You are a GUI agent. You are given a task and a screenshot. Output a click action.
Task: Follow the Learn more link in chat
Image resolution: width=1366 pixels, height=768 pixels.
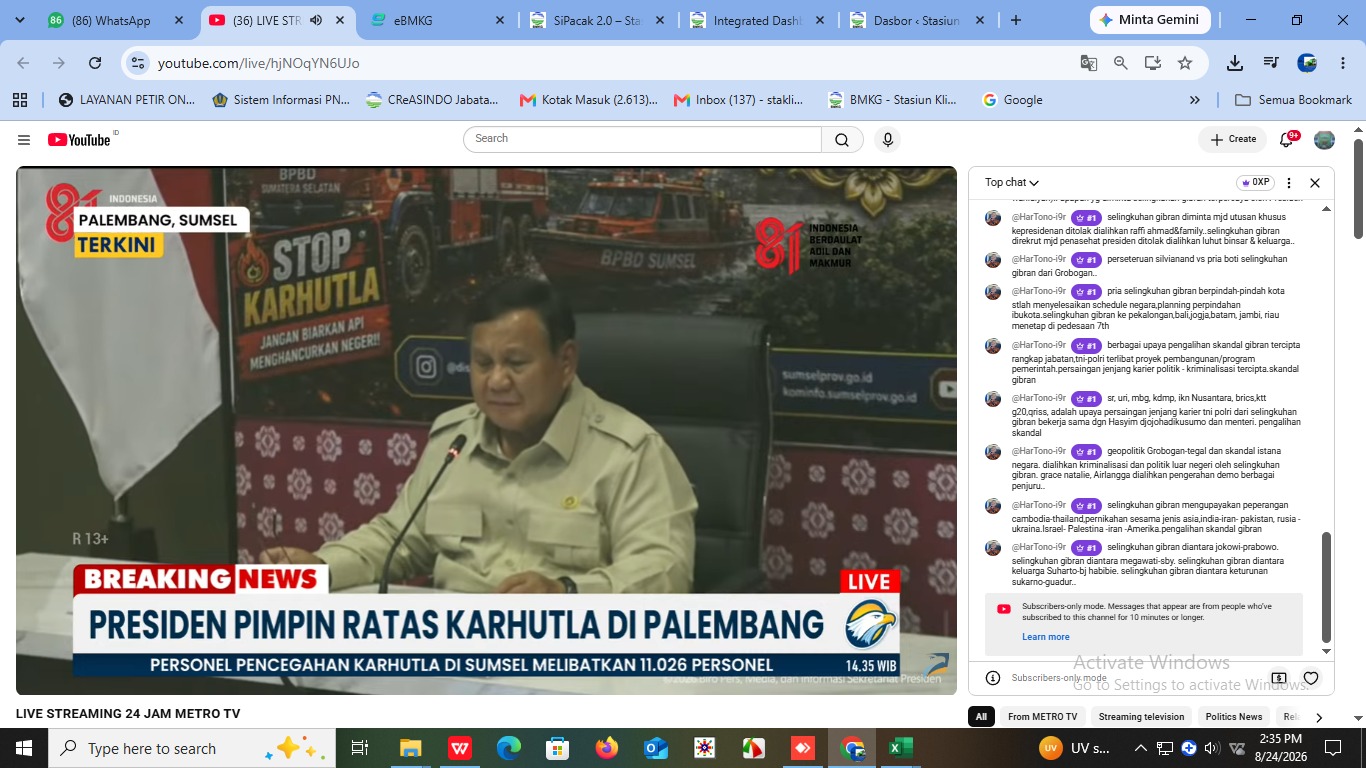[1046, 637]
